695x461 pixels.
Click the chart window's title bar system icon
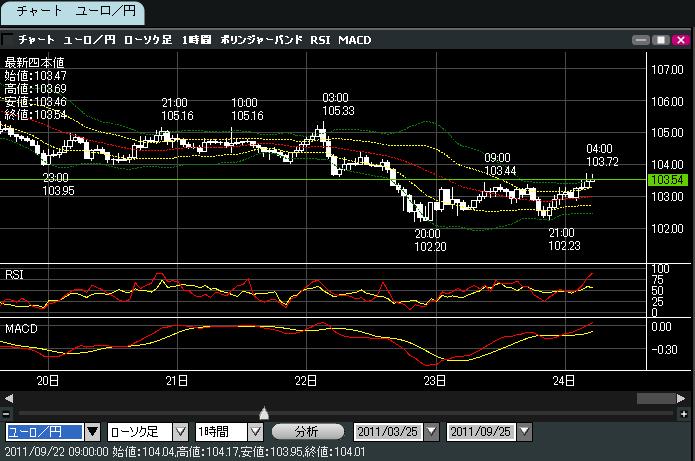pos(8,40)
